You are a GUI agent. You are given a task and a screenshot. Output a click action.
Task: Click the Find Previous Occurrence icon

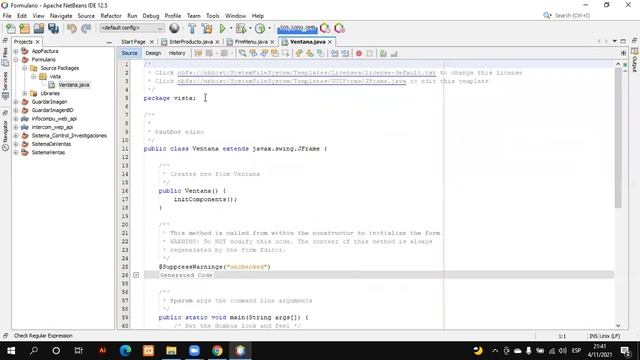(253, 53)
